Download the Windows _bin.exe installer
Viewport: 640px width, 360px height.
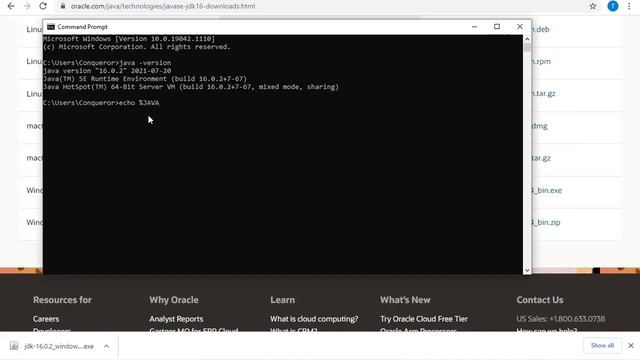[x=547, y=190]
